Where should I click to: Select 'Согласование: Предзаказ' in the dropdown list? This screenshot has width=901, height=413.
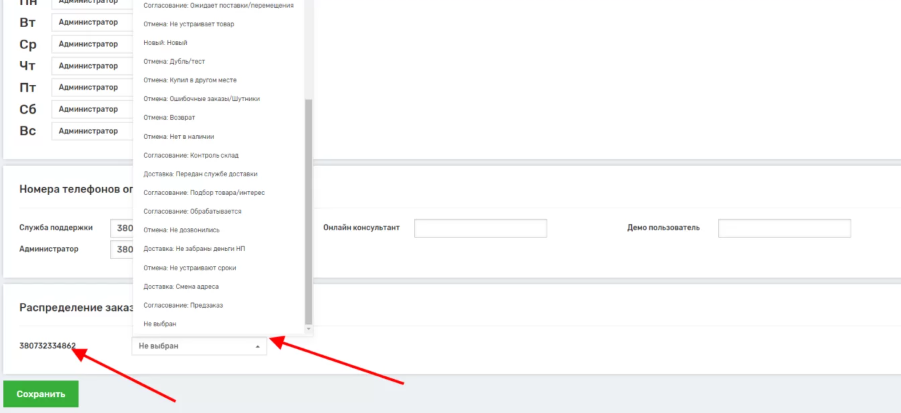[186, 305]
